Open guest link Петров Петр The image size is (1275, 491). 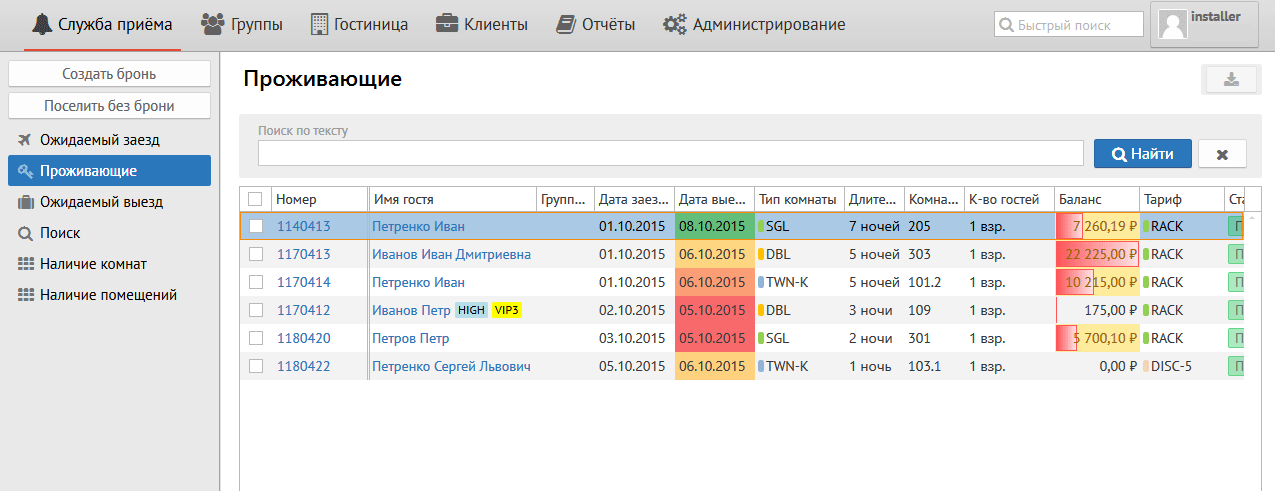pyautogui.click(x=410, y=338)
